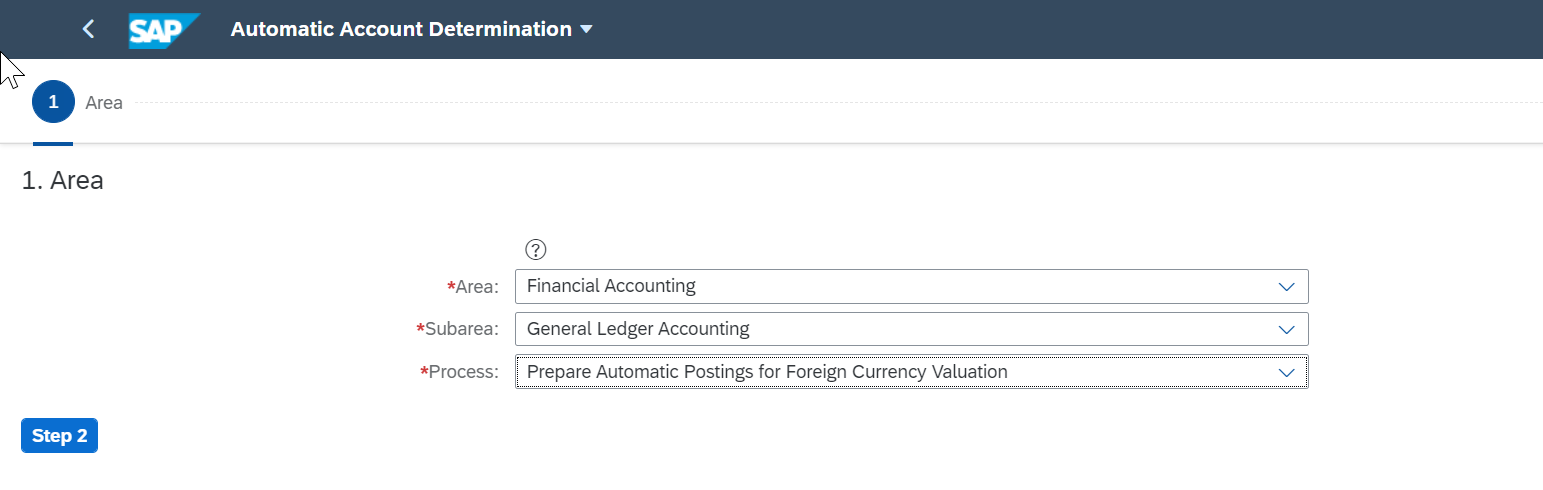This screenshot has height=490, width=1543.
Task: Click the SAP logo
Action: click(164, 30)
